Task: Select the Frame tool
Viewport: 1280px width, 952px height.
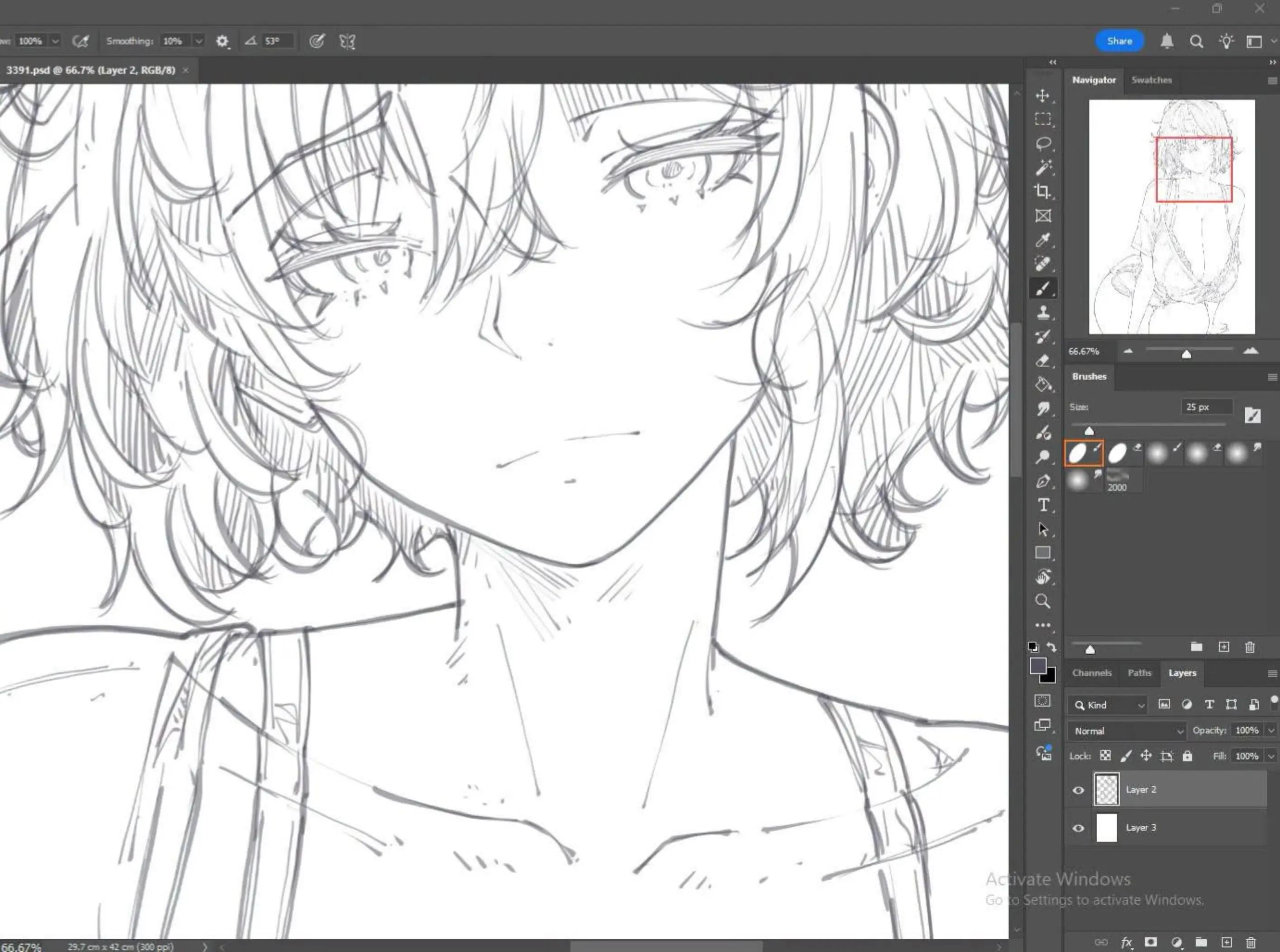Action: [x=1042, y=215]
